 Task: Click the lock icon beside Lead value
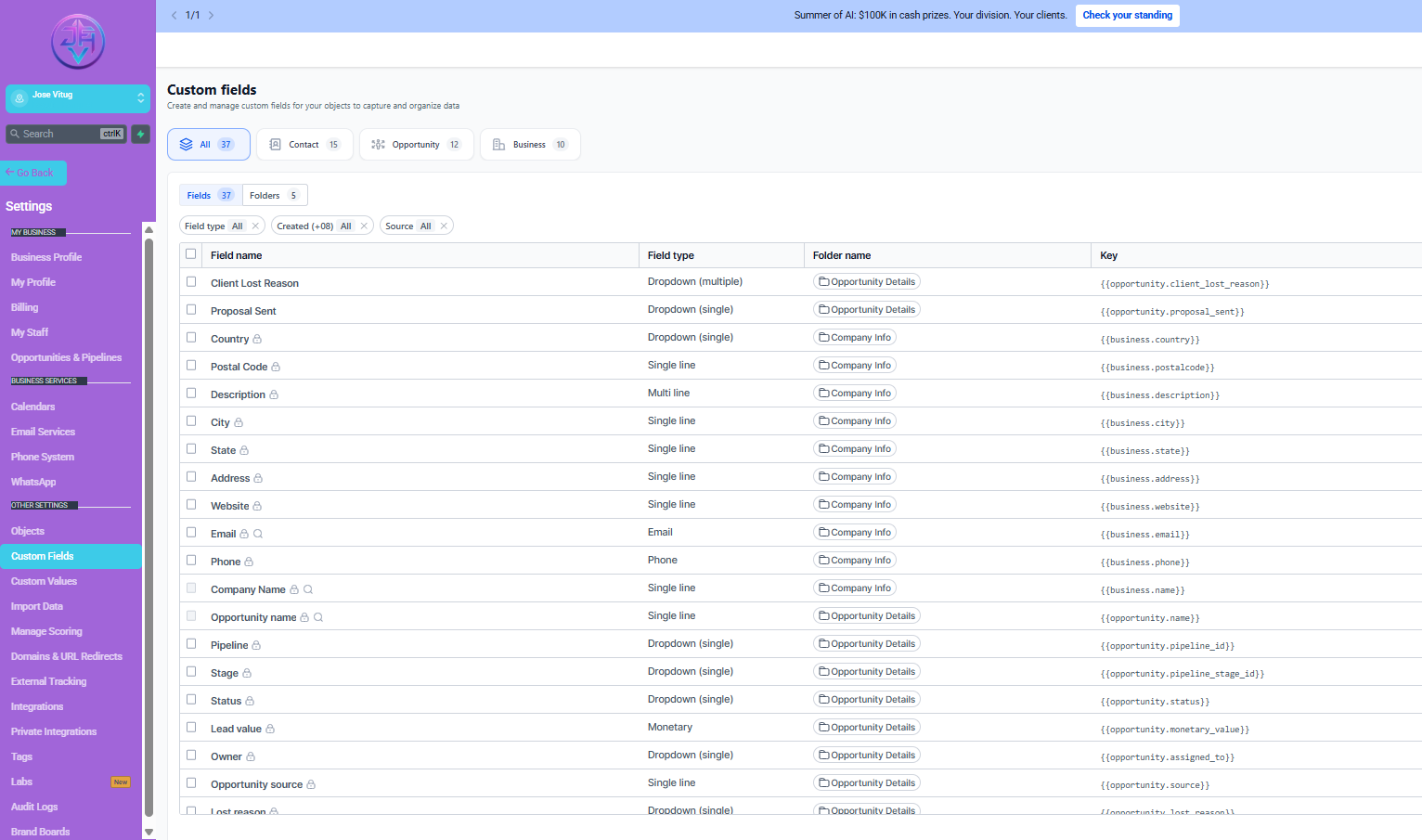click(x=270, y=729)
